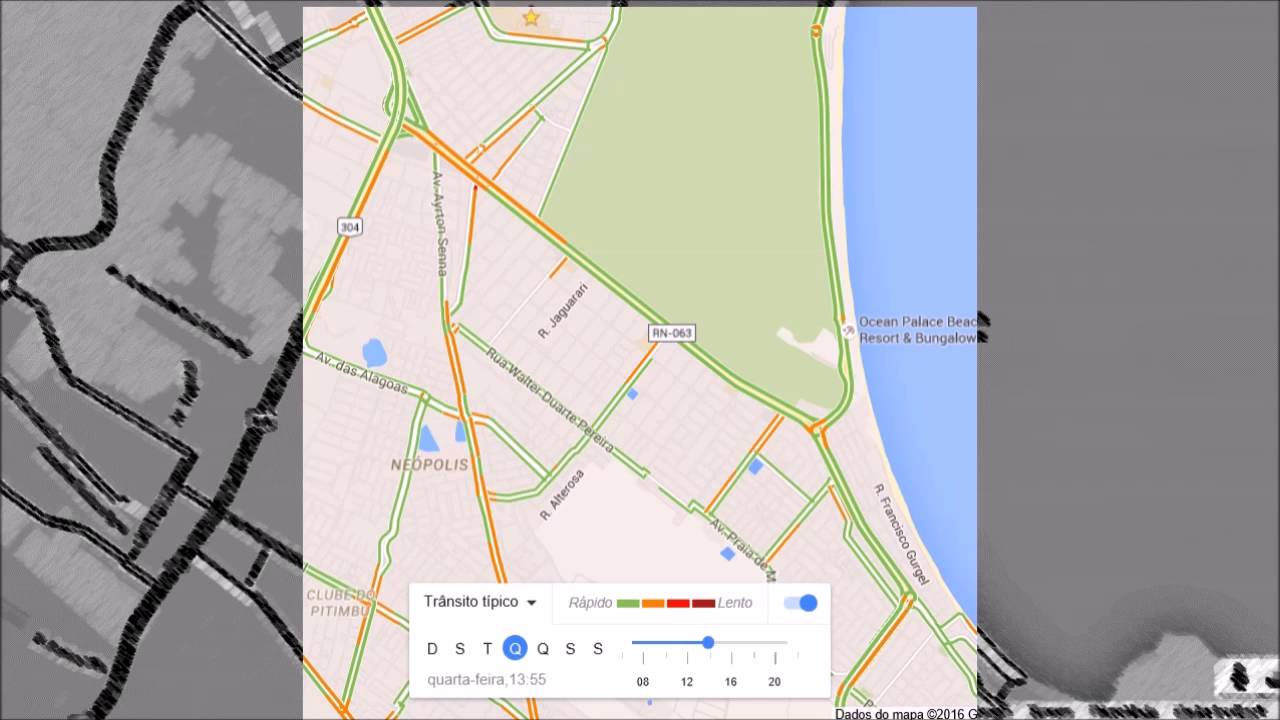Click the RN-063 route shield
1280x720 pixels.
[671, 332]
